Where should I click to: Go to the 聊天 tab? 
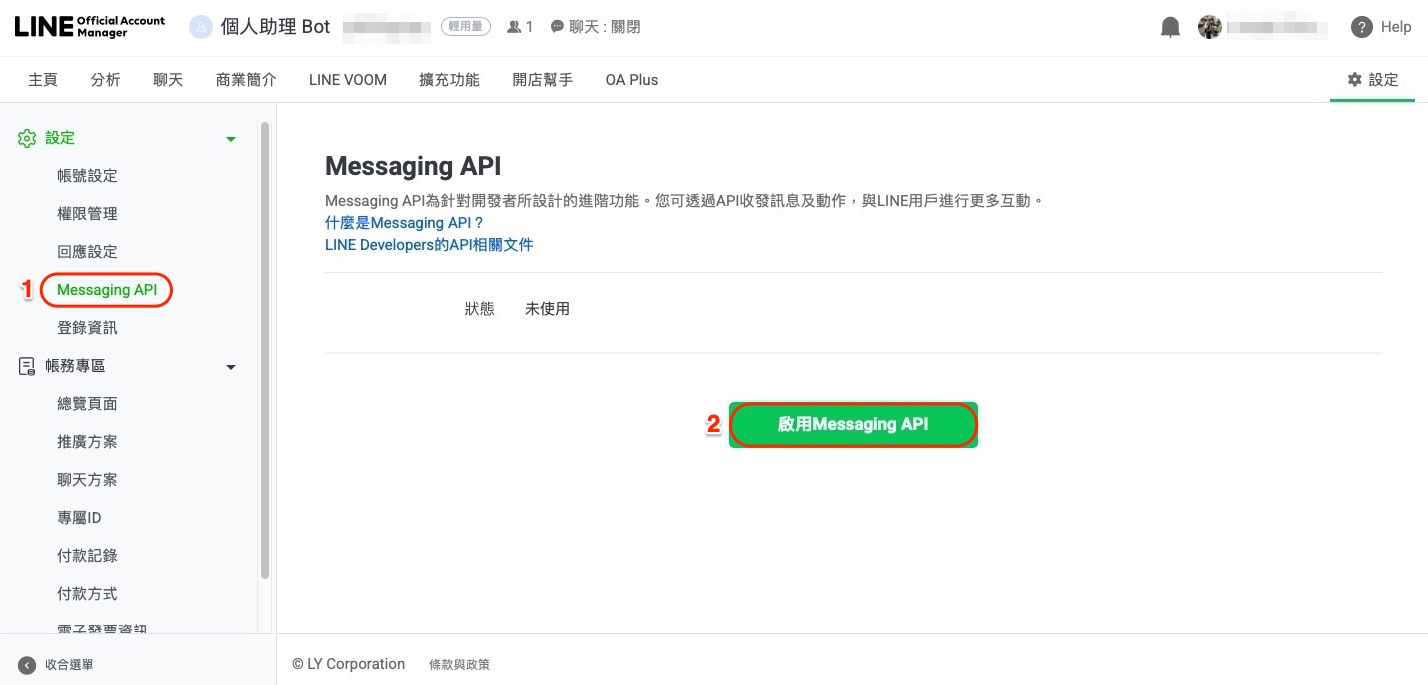click(168, 80)
